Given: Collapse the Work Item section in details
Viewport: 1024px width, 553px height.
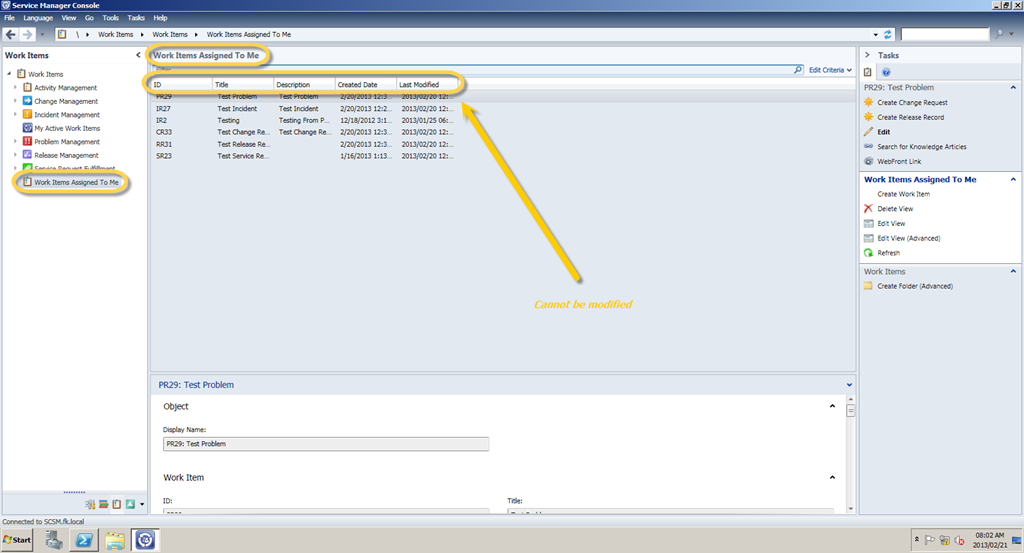Looking at the screenshot, I should click(833, 478).
